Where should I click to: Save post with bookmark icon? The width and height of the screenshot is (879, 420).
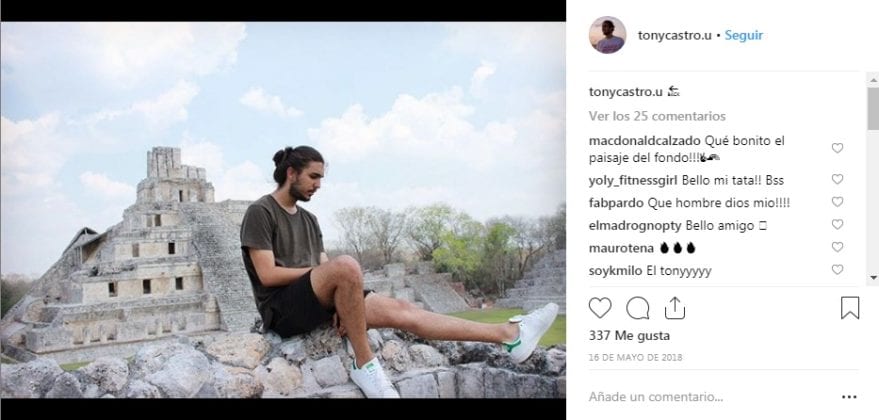click(x=850, y=308)
